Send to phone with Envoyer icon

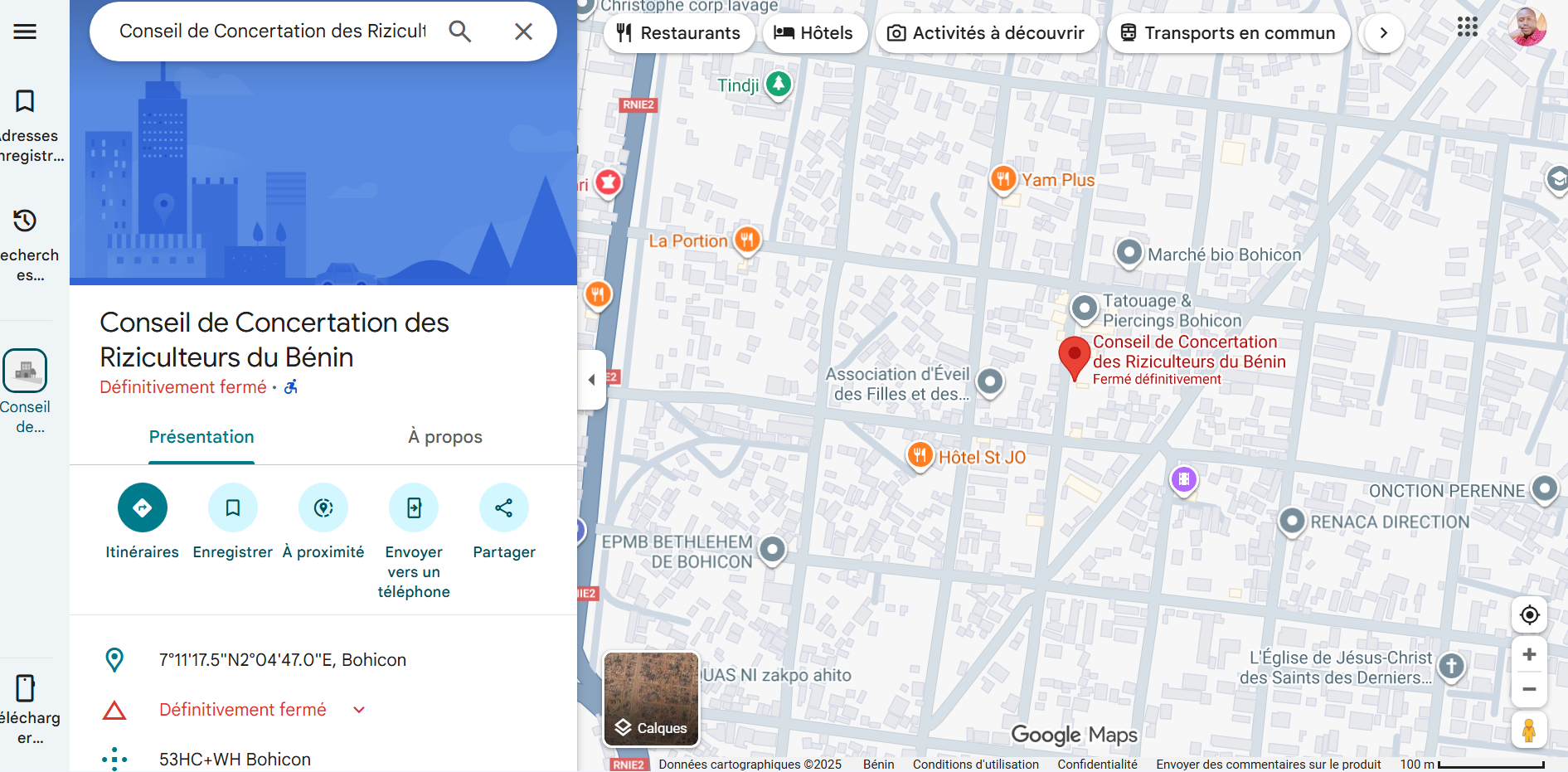414,507
